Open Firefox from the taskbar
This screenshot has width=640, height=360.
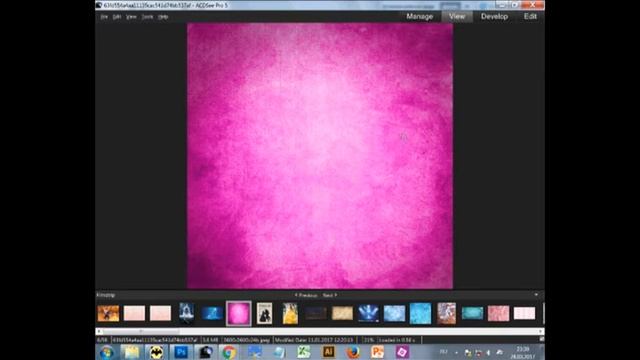(353, 352)
